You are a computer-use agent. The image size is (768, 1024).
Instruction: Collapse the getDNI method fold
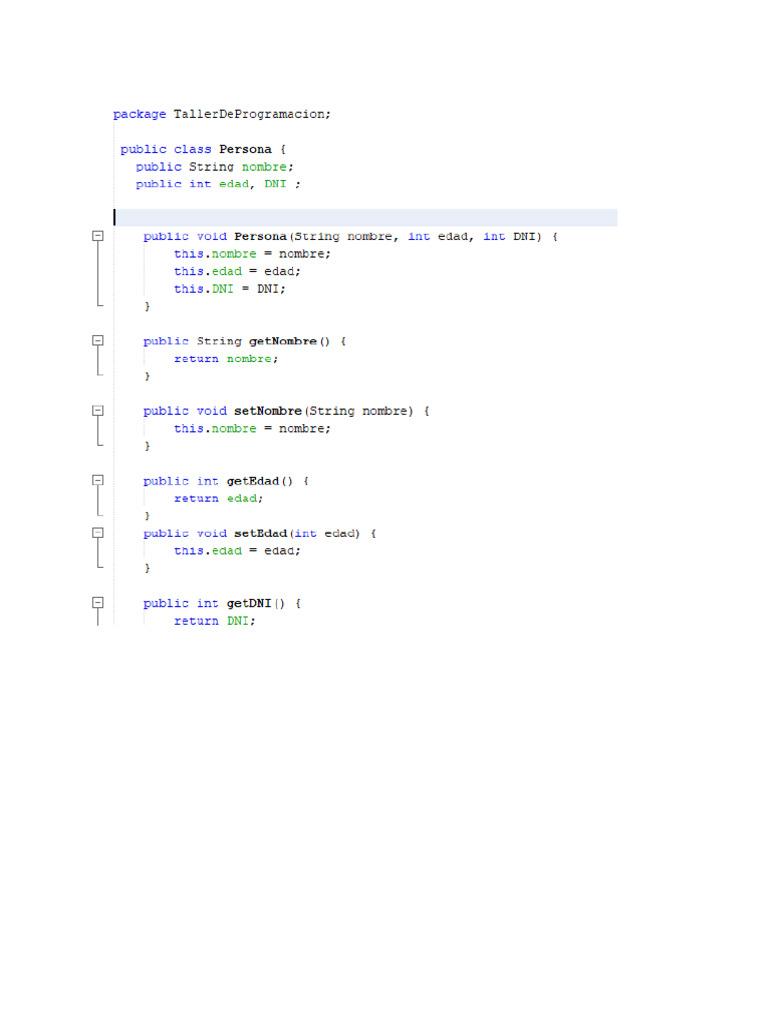[x=98, y=602]
